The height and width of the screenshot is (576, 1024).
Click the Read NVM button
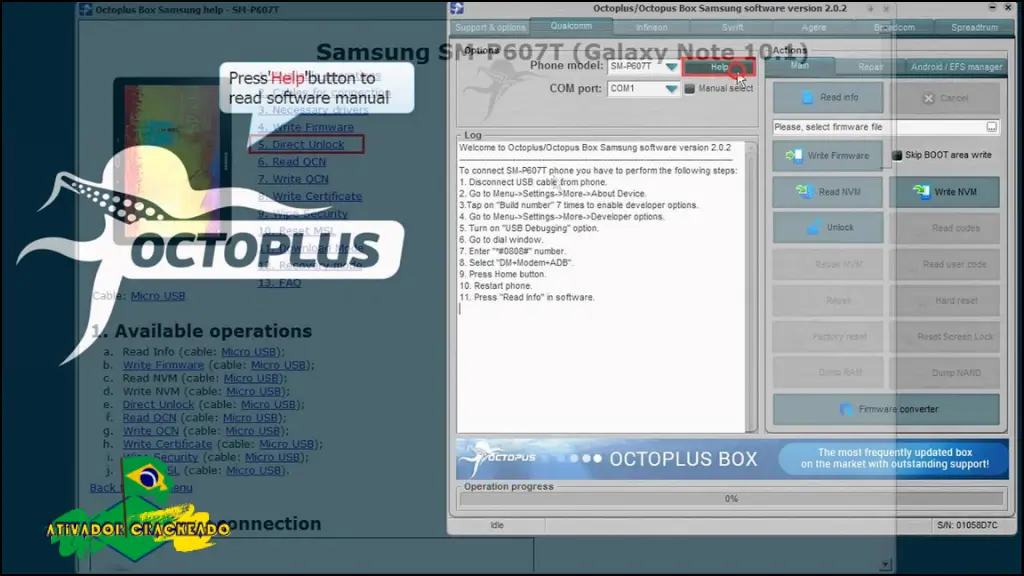tap(827, 192)
